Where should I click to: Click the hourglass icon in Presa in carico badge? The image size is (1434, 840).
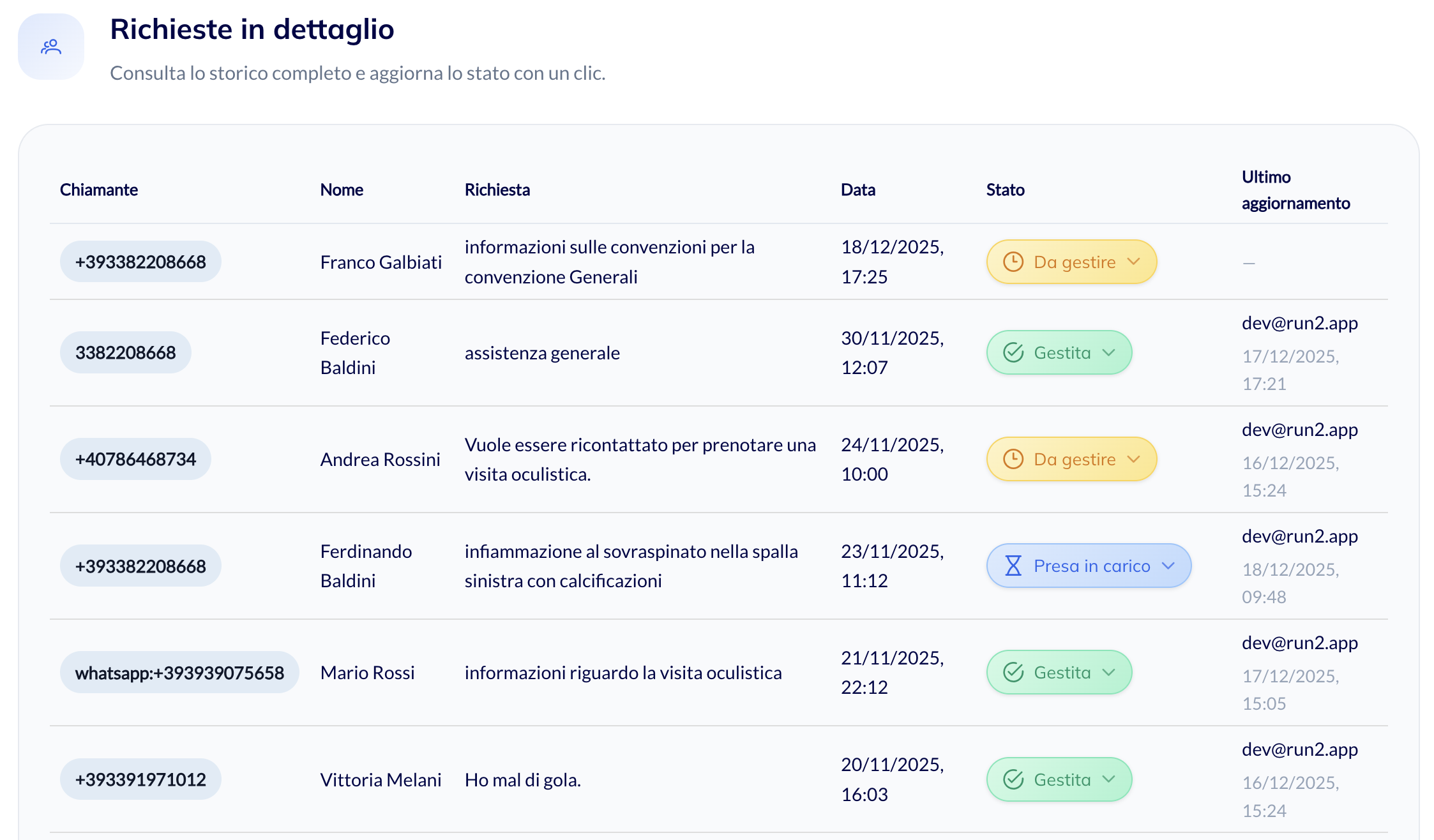(x=1013, y=566)
